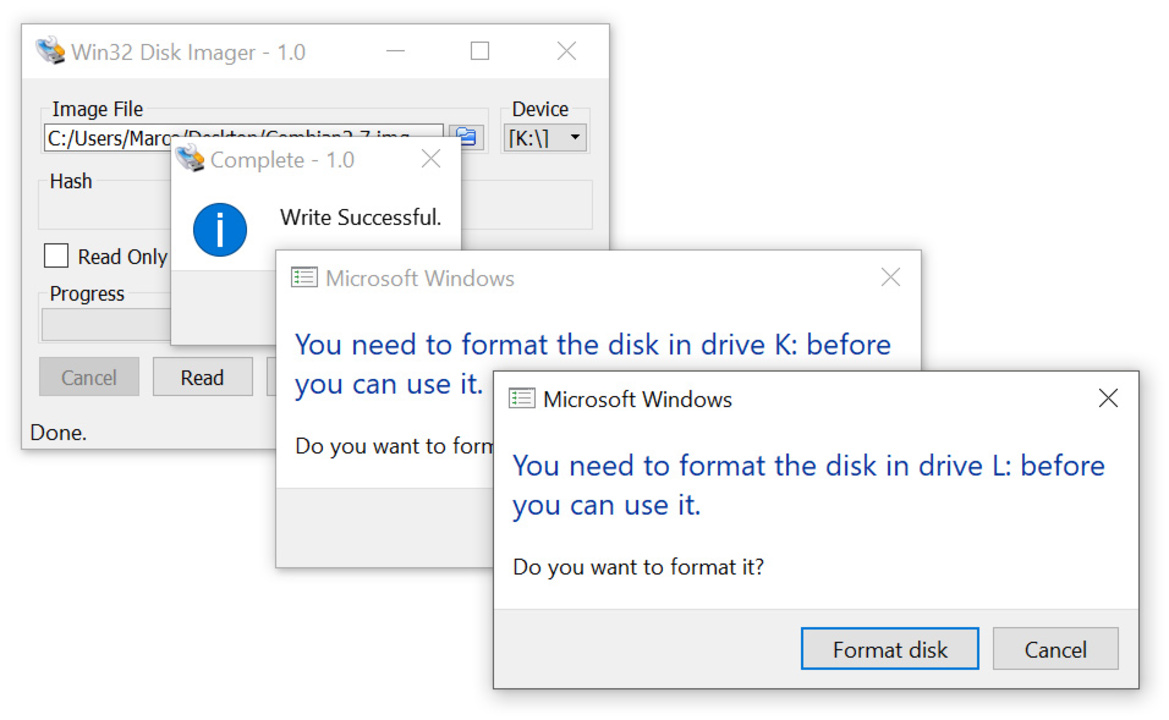Click the blue info icon in Complete dialog
The image size is (1169, 720).
[220, 230]
